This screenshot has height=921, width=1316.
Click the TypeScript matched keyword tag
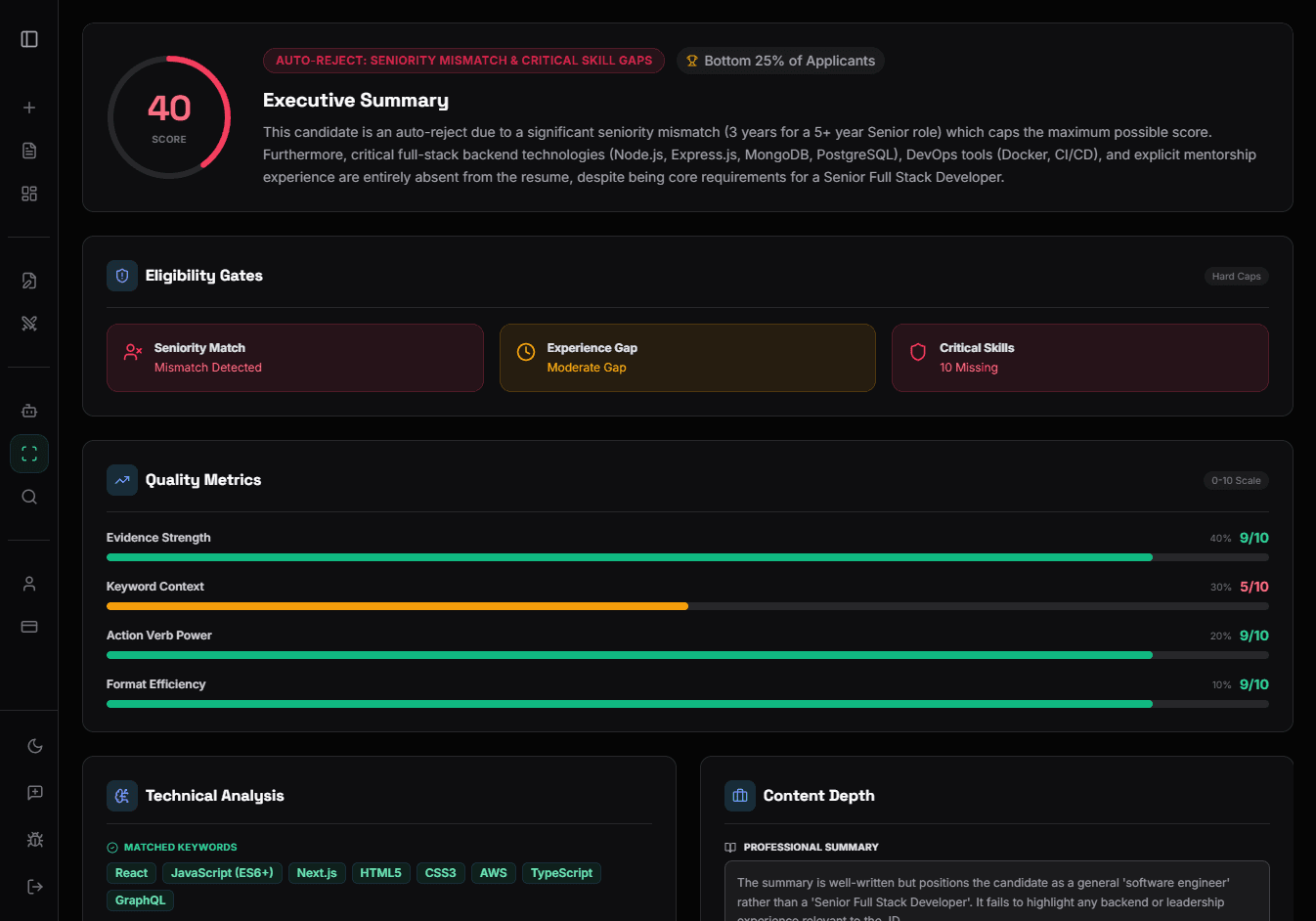[561, 873]
